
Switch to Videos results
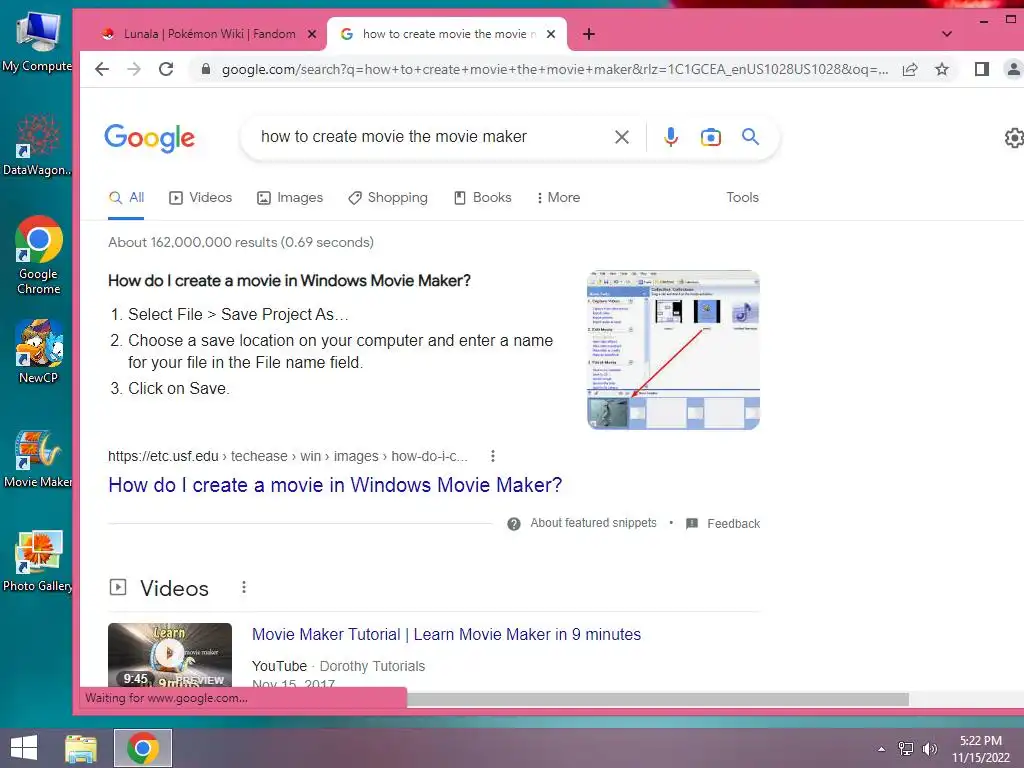200,197
